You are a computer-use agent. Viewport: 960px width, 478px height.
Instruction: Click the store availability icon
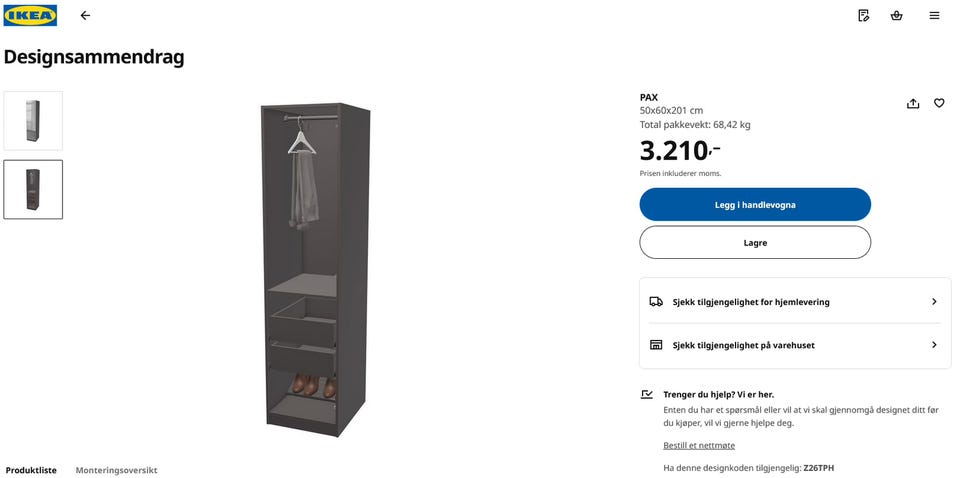click(656, 345)
